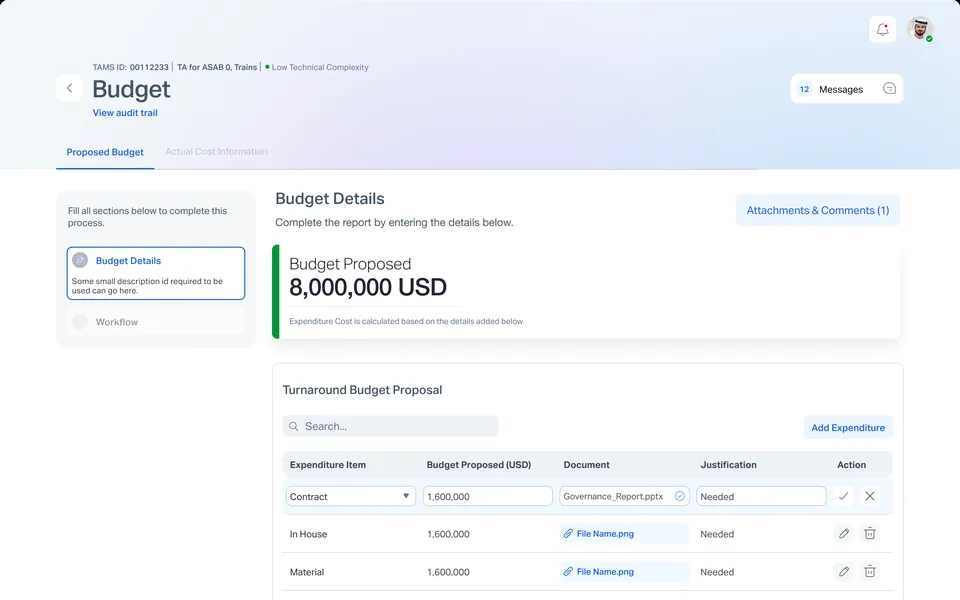Click the Document column header
This screenshot has height=600, width=960.
point(587,465)
